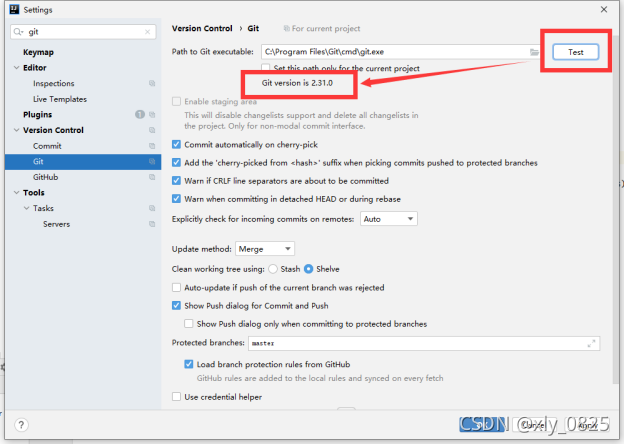Click project-level icon beside Servers
624x445 pixels.
click(x=152, y=224)
